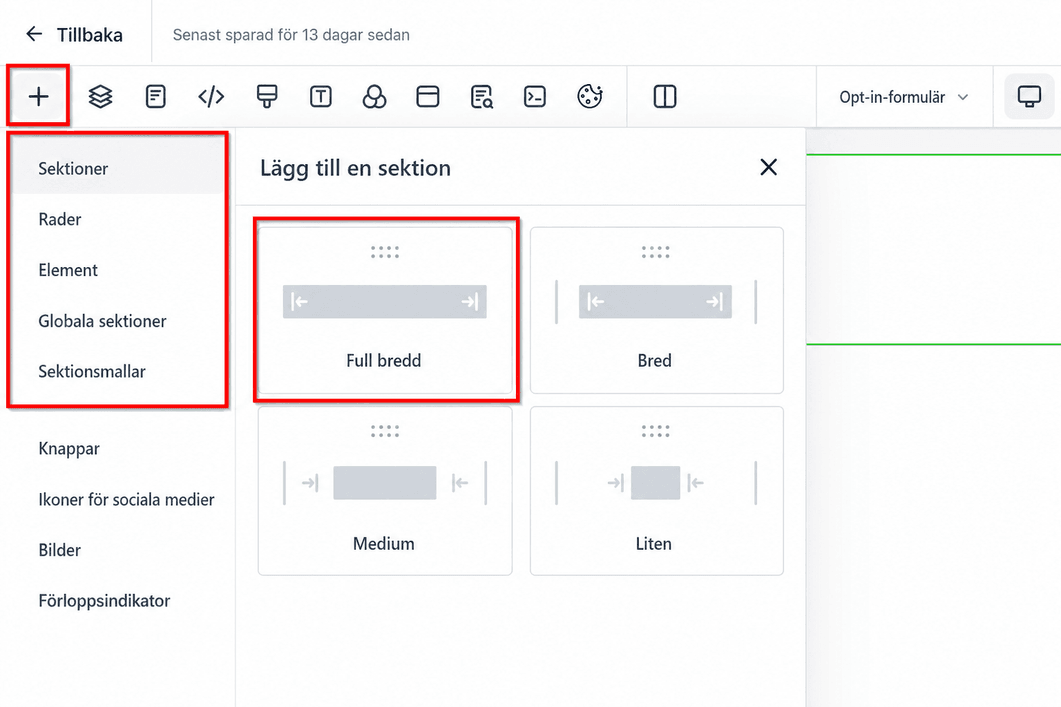
Task: Open the layers stack icon
Action: point(100,97)
